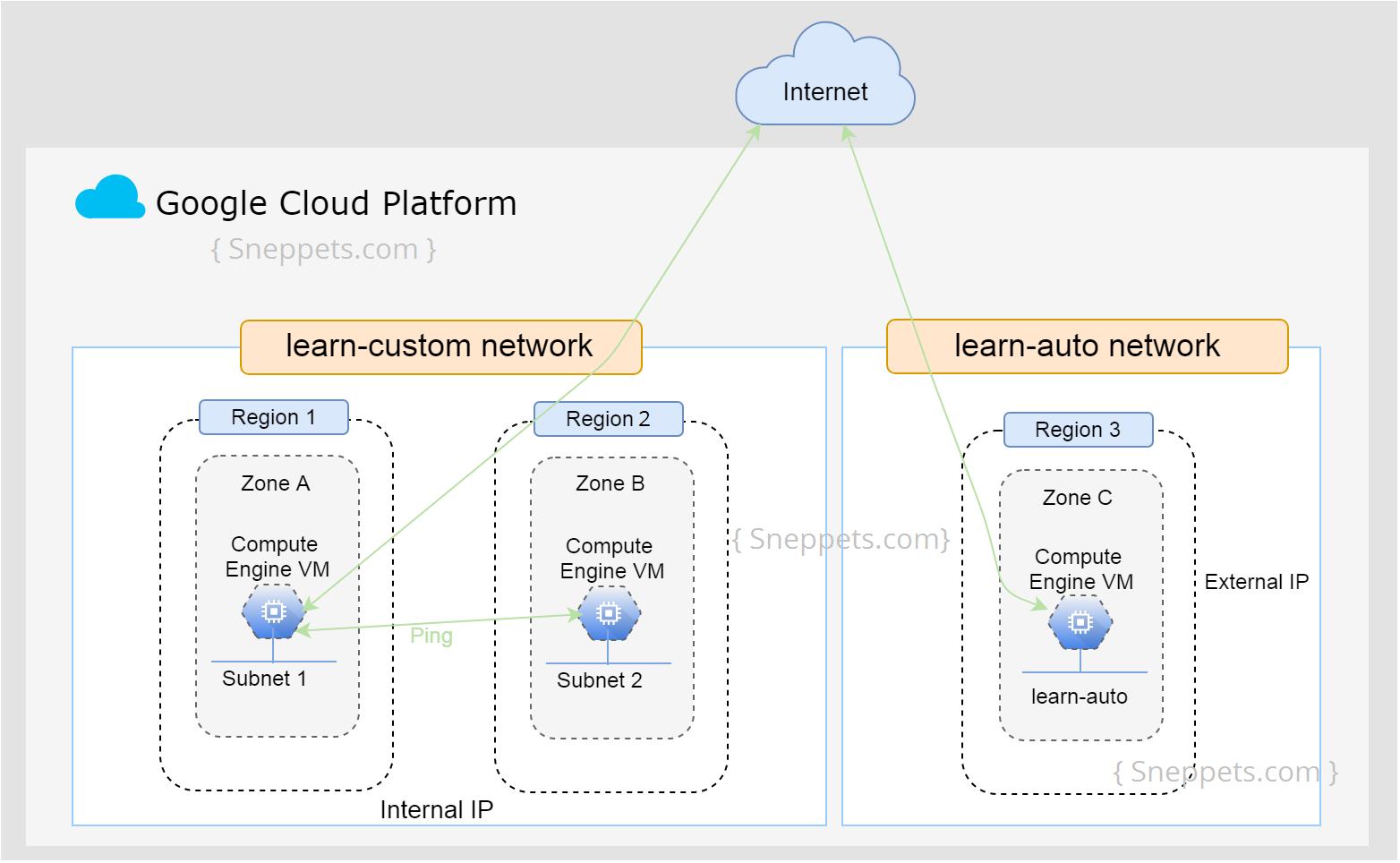This screenshot has height=863, width=1400.
Task: Select the Region 3 label
Action: pos(1079,430)
